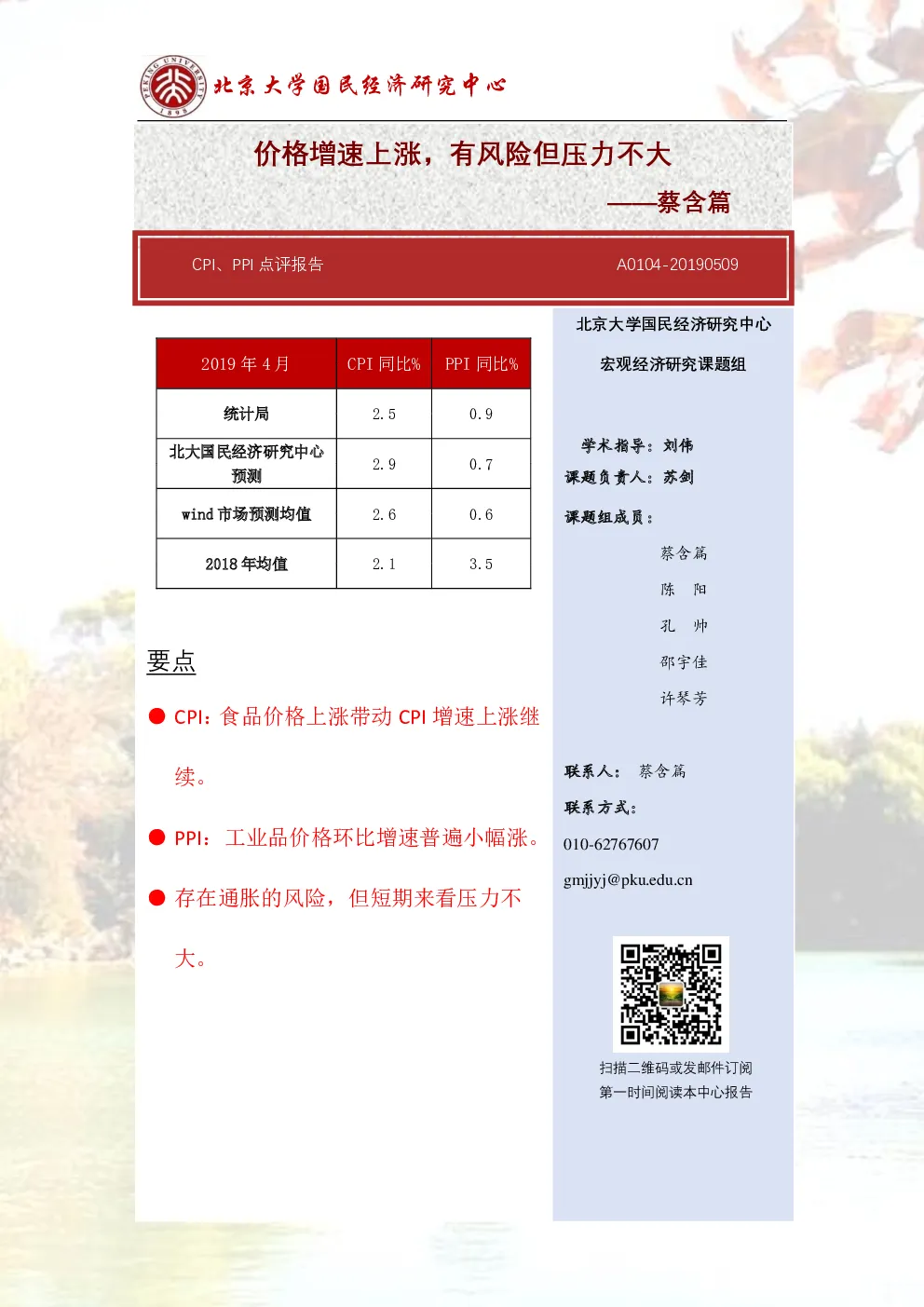Click the 统计局 row label

[x=246, y=414]
